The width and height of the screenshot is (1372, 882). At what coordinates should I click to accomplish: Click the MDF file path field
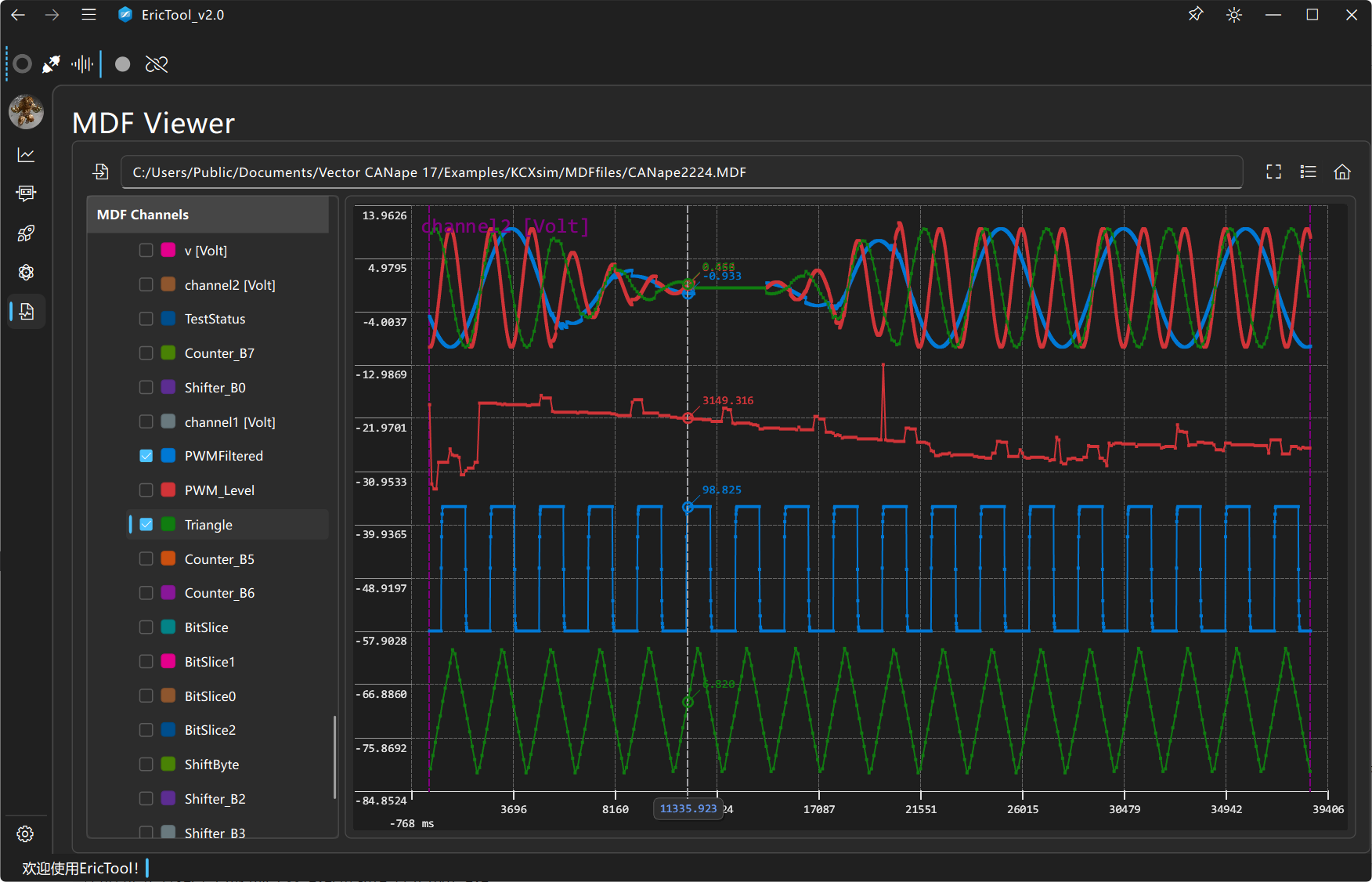pyautogui.click(x=681, y=172)
